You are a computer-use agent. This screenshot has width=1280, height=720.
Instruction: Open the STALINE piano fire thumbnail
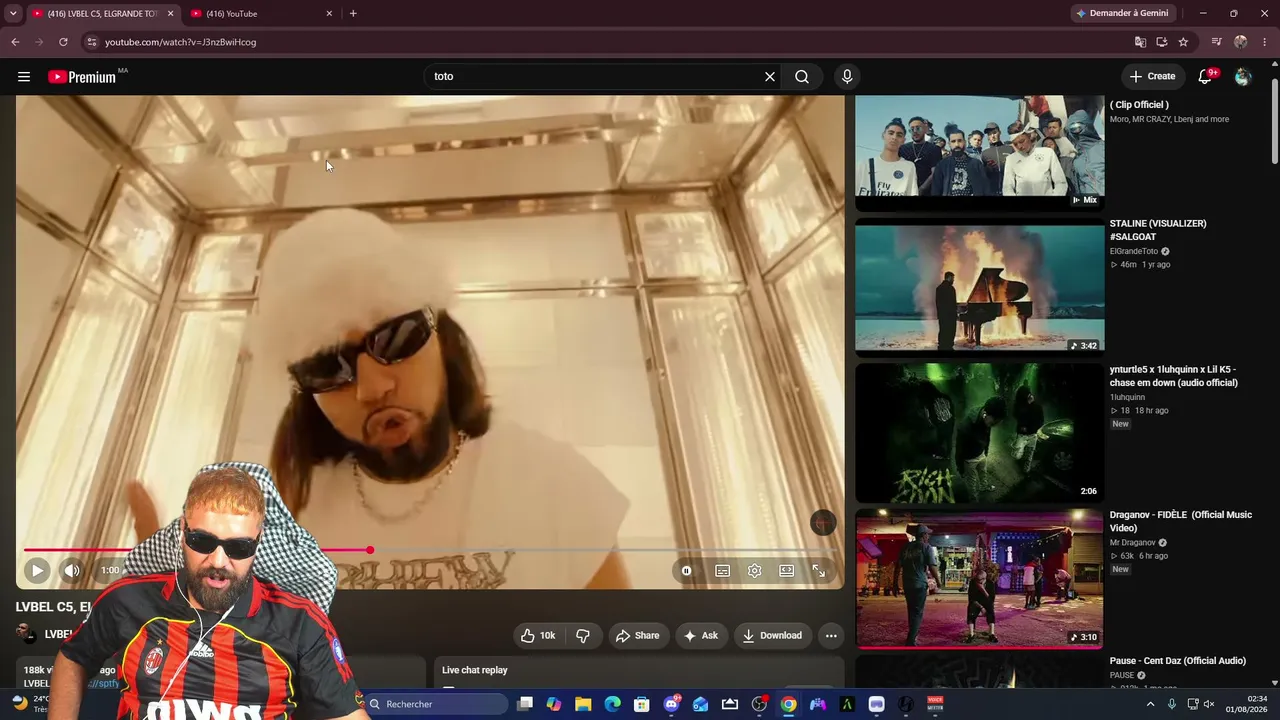pos(980,288)
